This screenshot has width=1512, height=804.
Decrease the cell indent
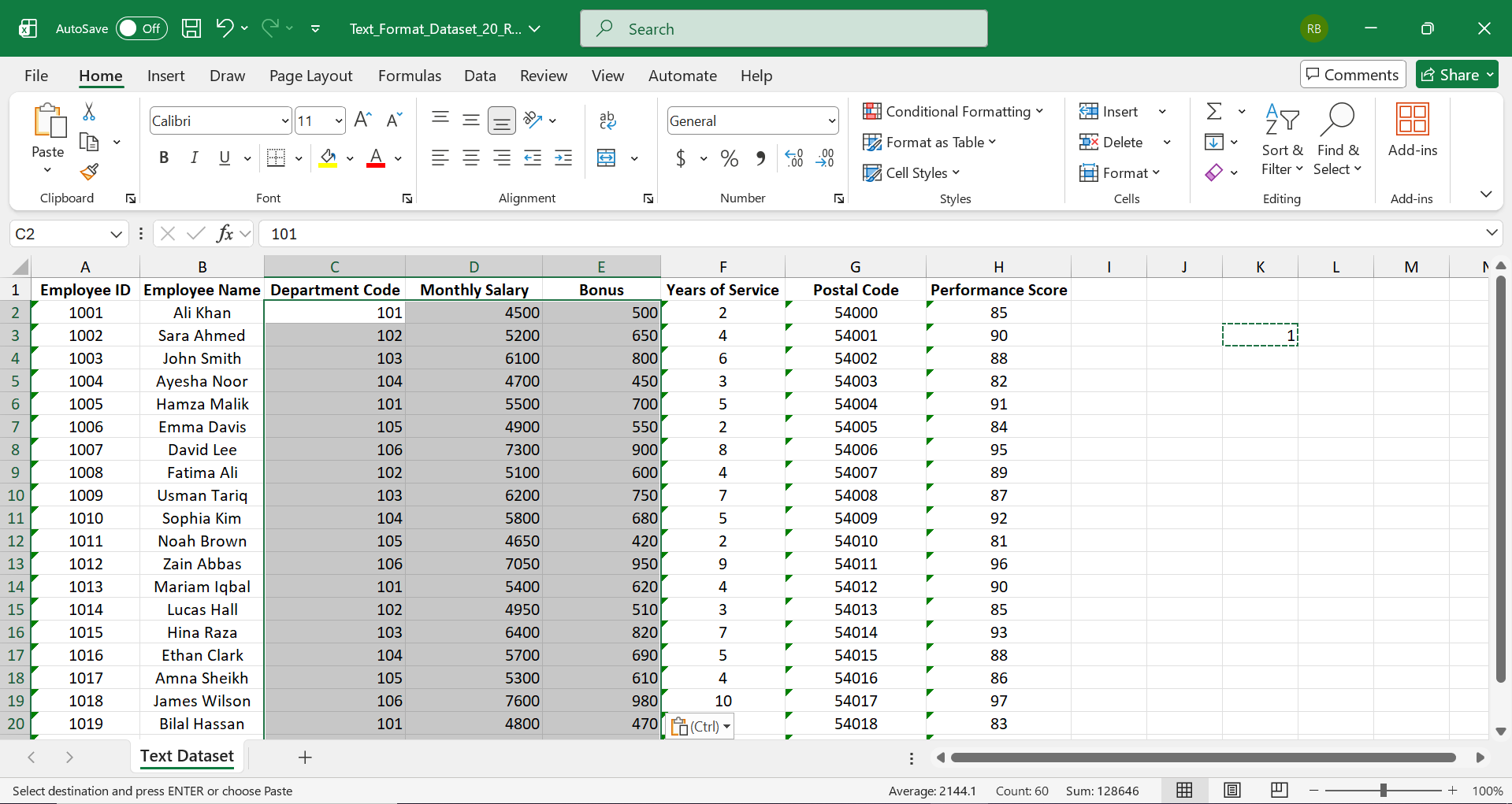click(533, 158)
